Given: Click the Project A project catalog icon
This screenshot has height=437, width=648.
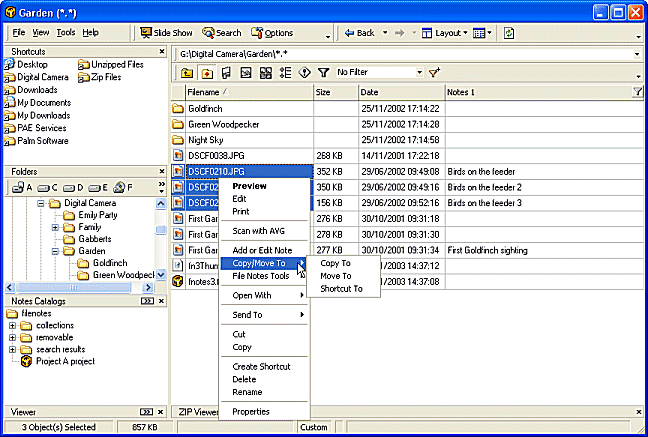Looking at the screenshot, I should tap(27, 361).
